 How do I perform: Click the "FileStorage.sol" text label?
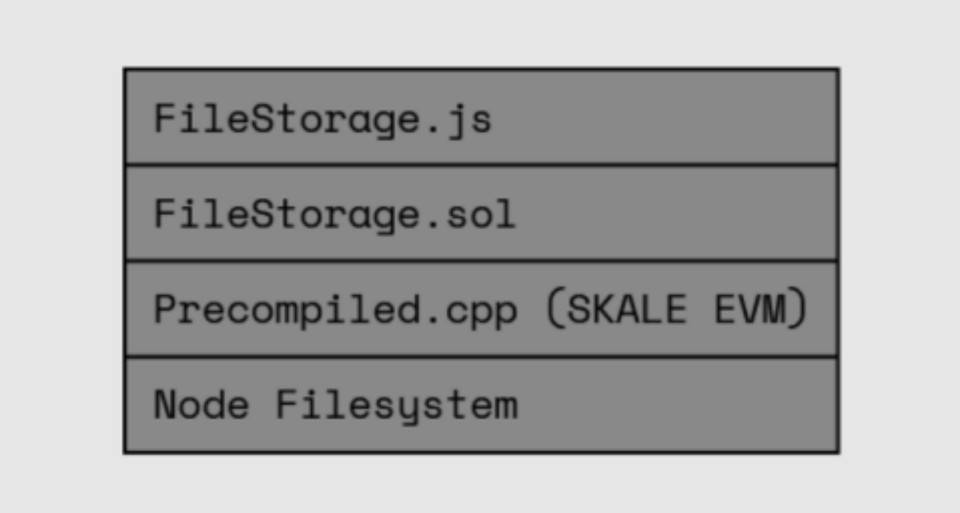334,215
